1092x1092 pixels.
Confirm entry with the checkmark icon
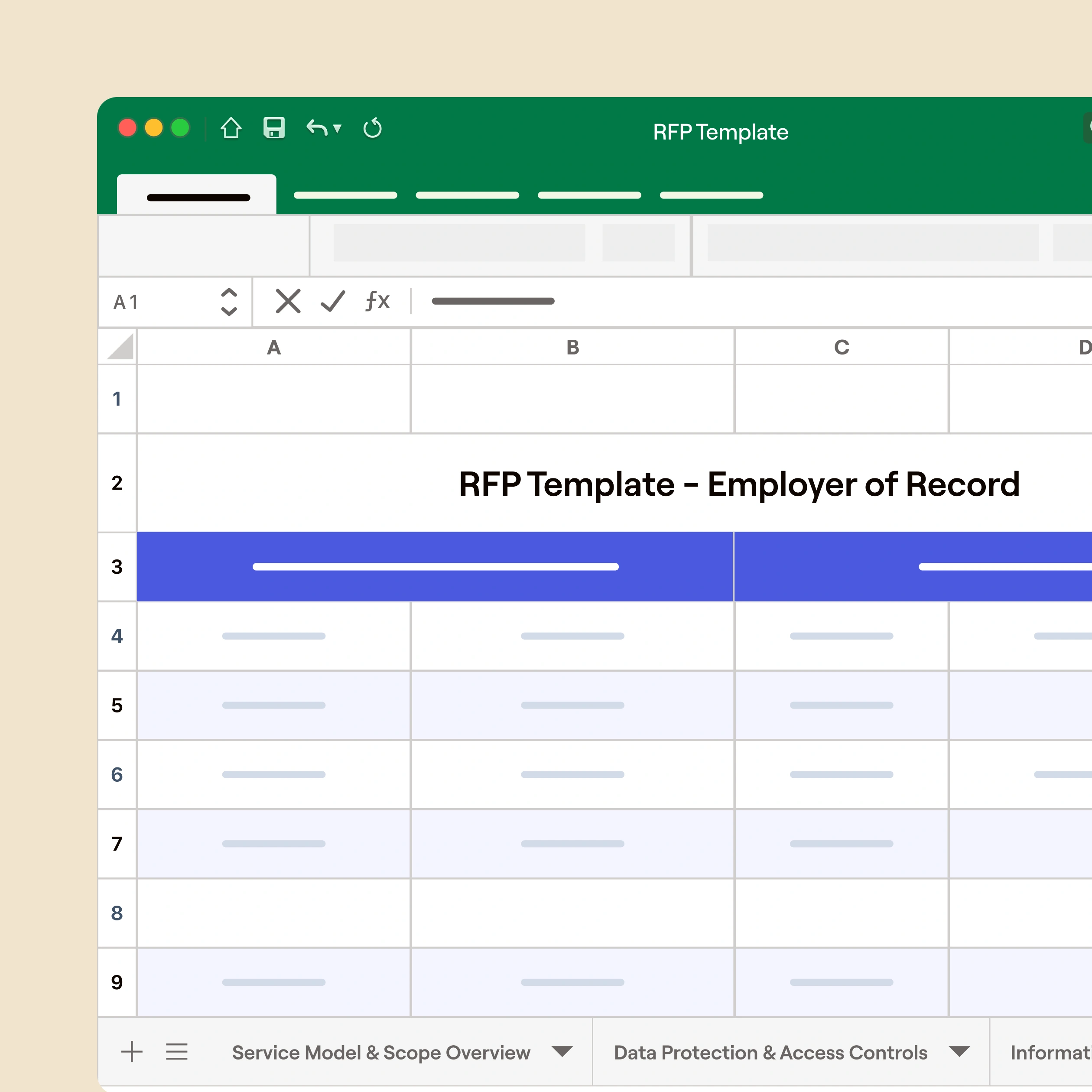click(x=333, y=301)
